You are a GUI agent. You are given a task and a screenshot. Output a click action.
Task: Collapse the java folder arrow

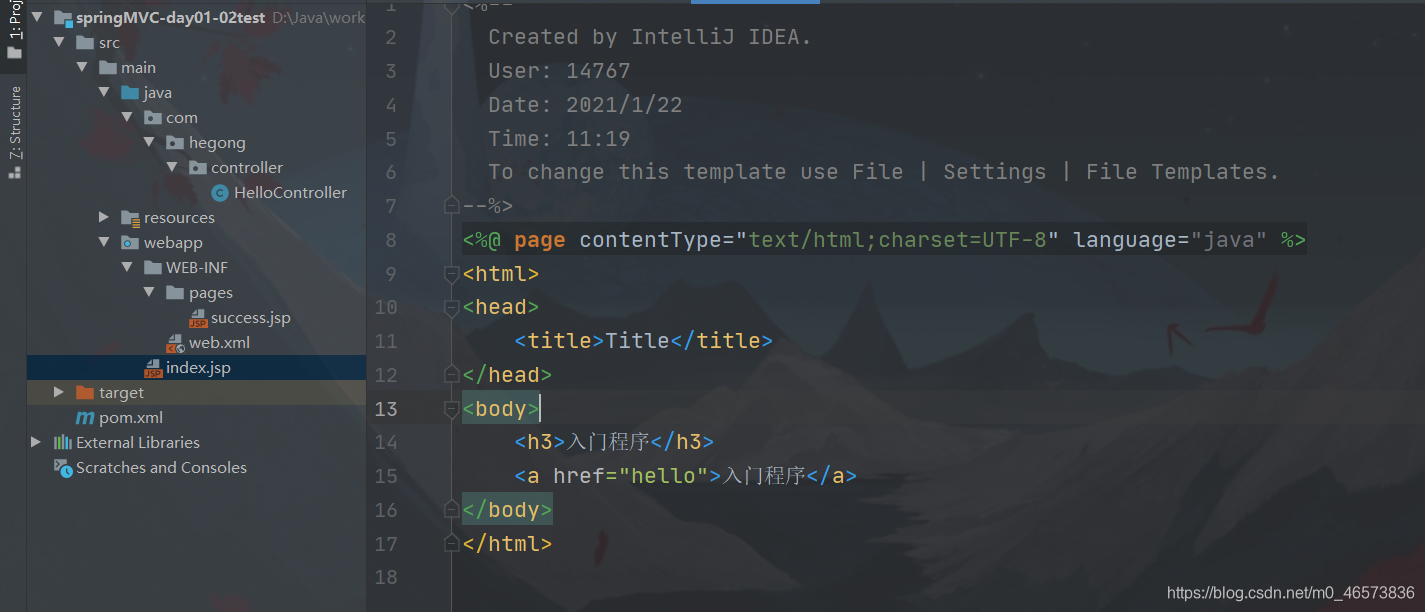point(104,93)
